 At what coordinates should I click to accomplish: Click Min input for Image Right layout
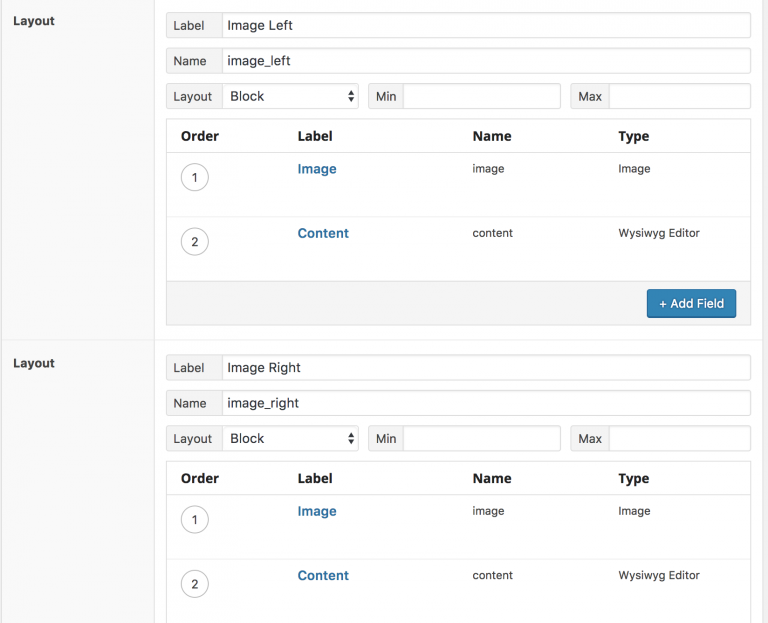pyautogui.click(x=481, y=439)
